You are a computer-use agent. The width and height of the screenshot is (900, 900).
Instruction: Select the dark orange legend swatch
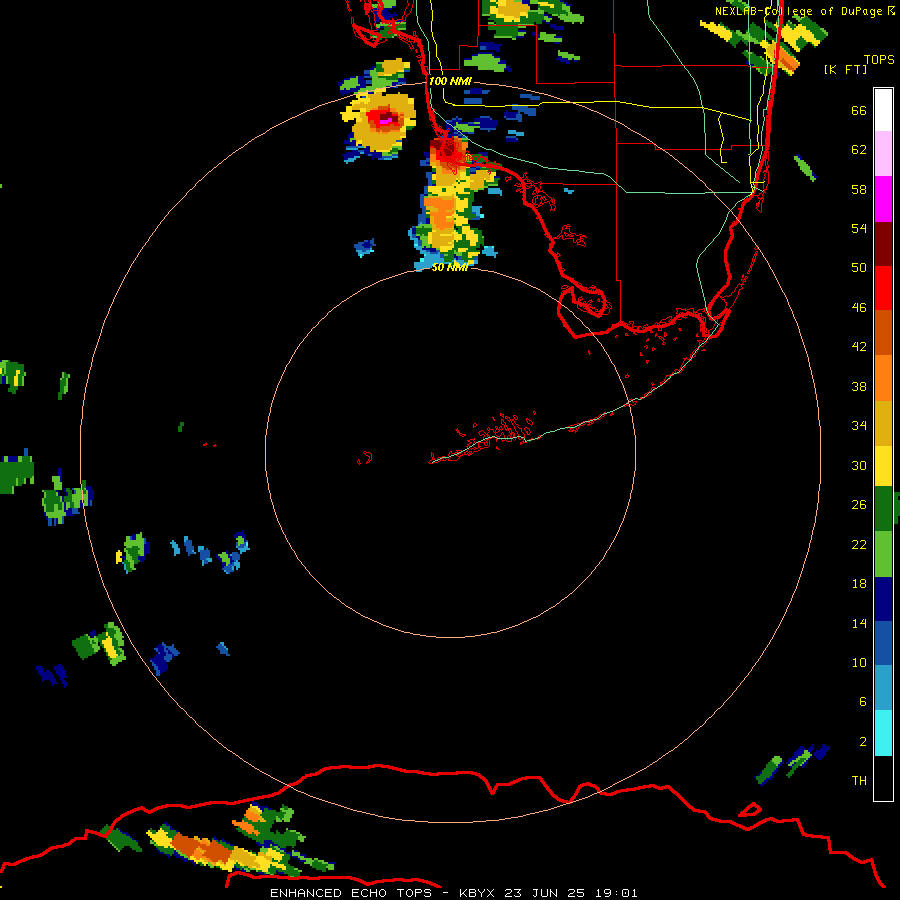883,332
